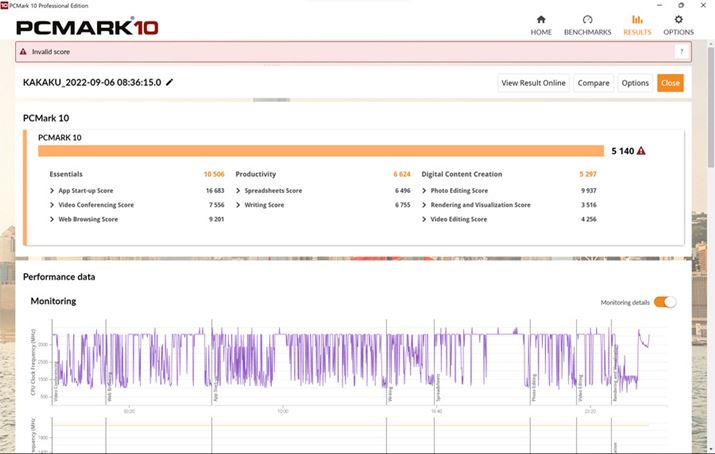Image resolution: width=715 pixels, height=454 pixels.
Task: Expand Rendering and Visualization Score row
Action: (x=425, y=205)
